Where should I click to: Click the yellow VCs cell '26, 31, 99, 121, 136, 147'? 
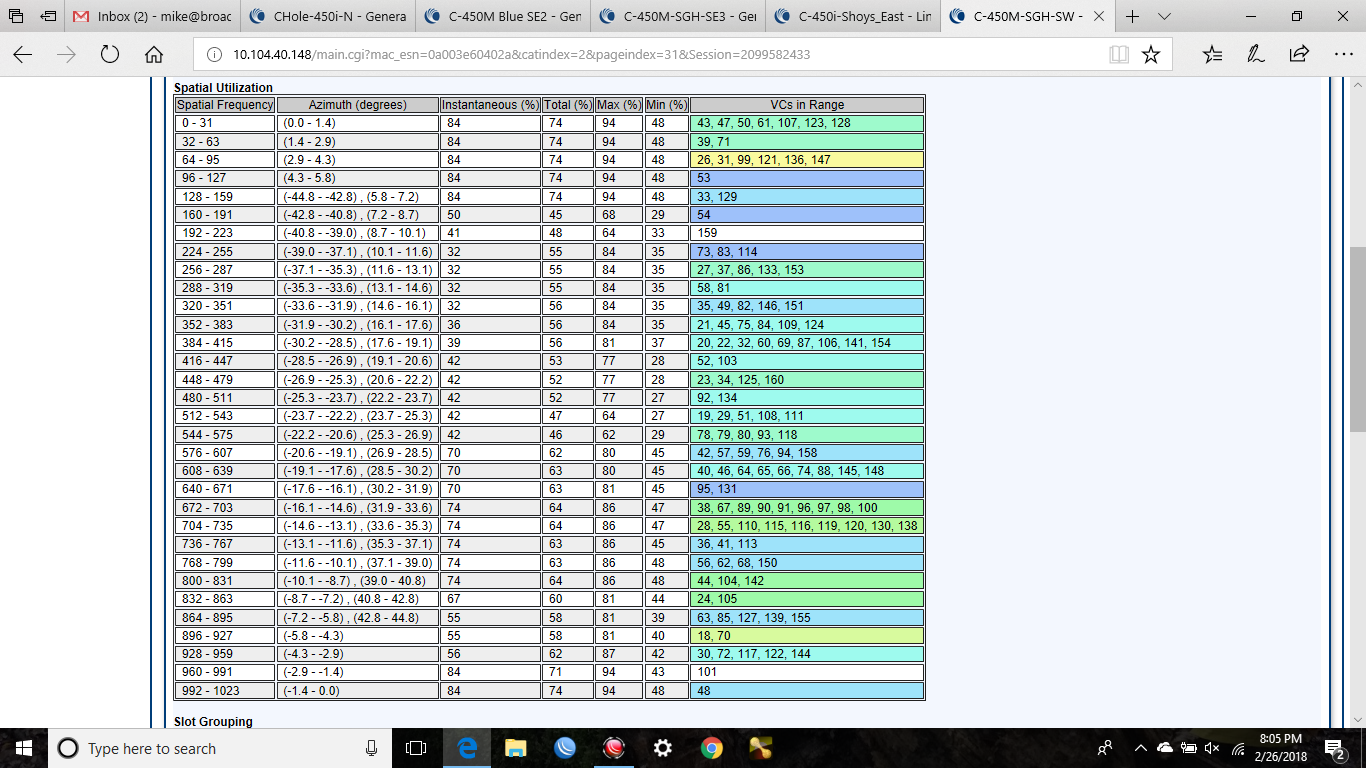(x=806, y=160)
